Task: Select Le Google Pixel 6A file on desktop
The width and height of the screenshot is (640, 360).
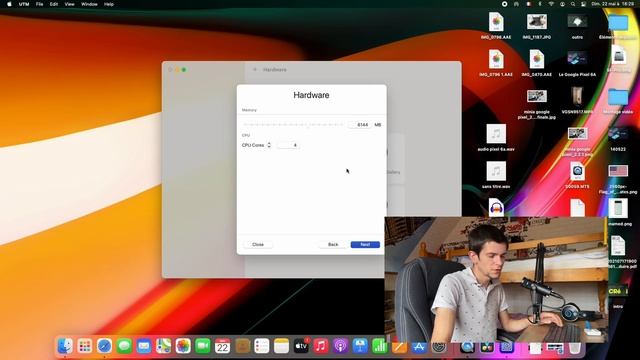Action: (577, 63)
